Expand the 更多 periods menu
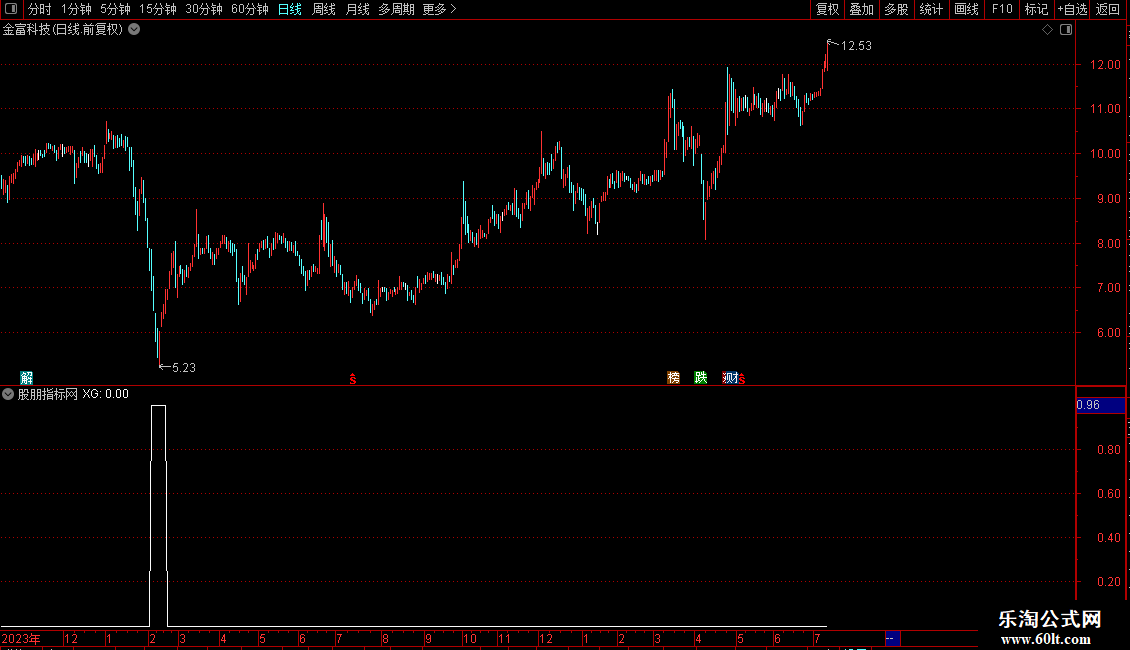The width and height of the screenshot is (1130, 650). (x=439, y=9)
